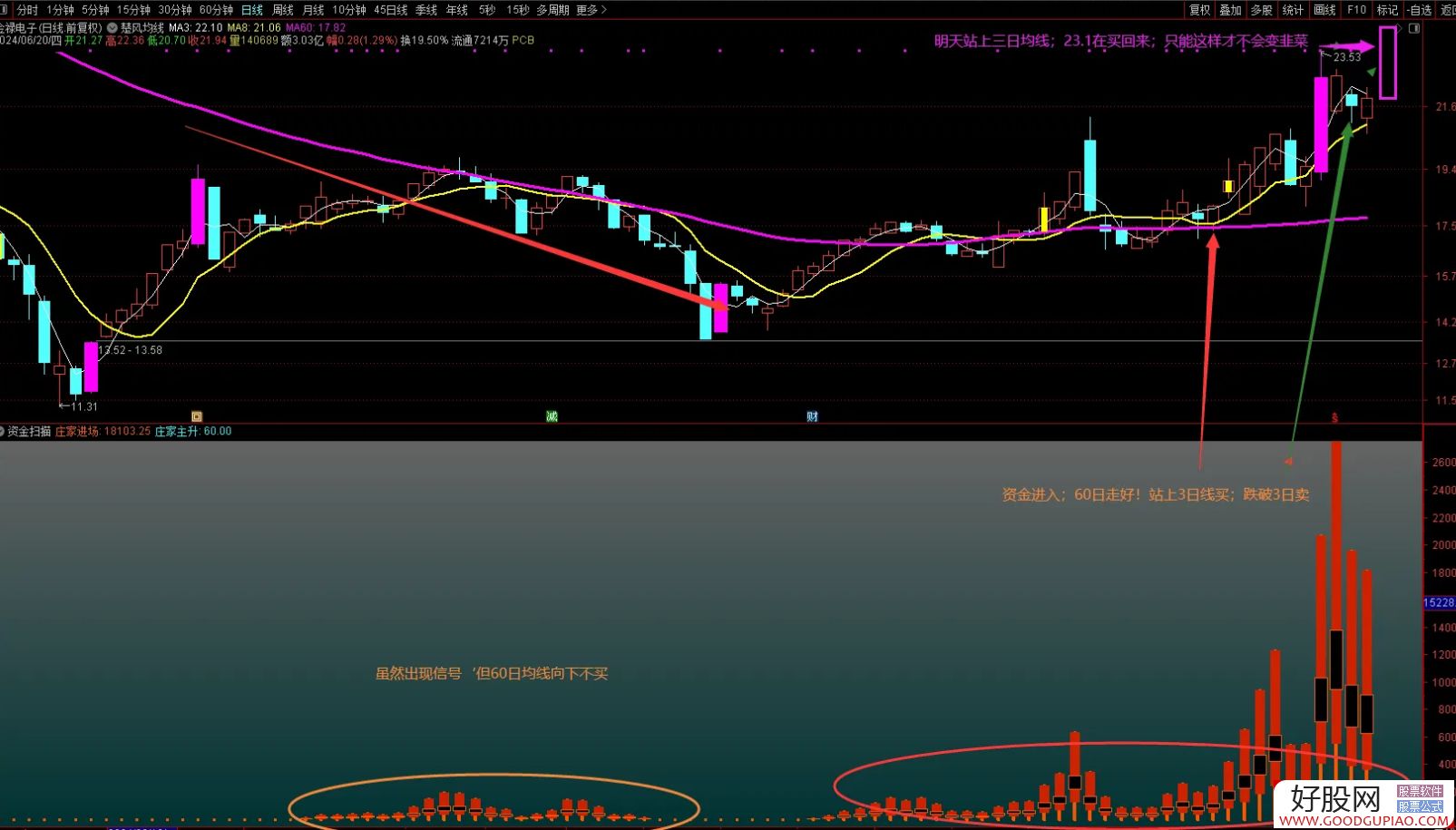
Task: Select the 5秒 period tab
Action: point(487,10)
